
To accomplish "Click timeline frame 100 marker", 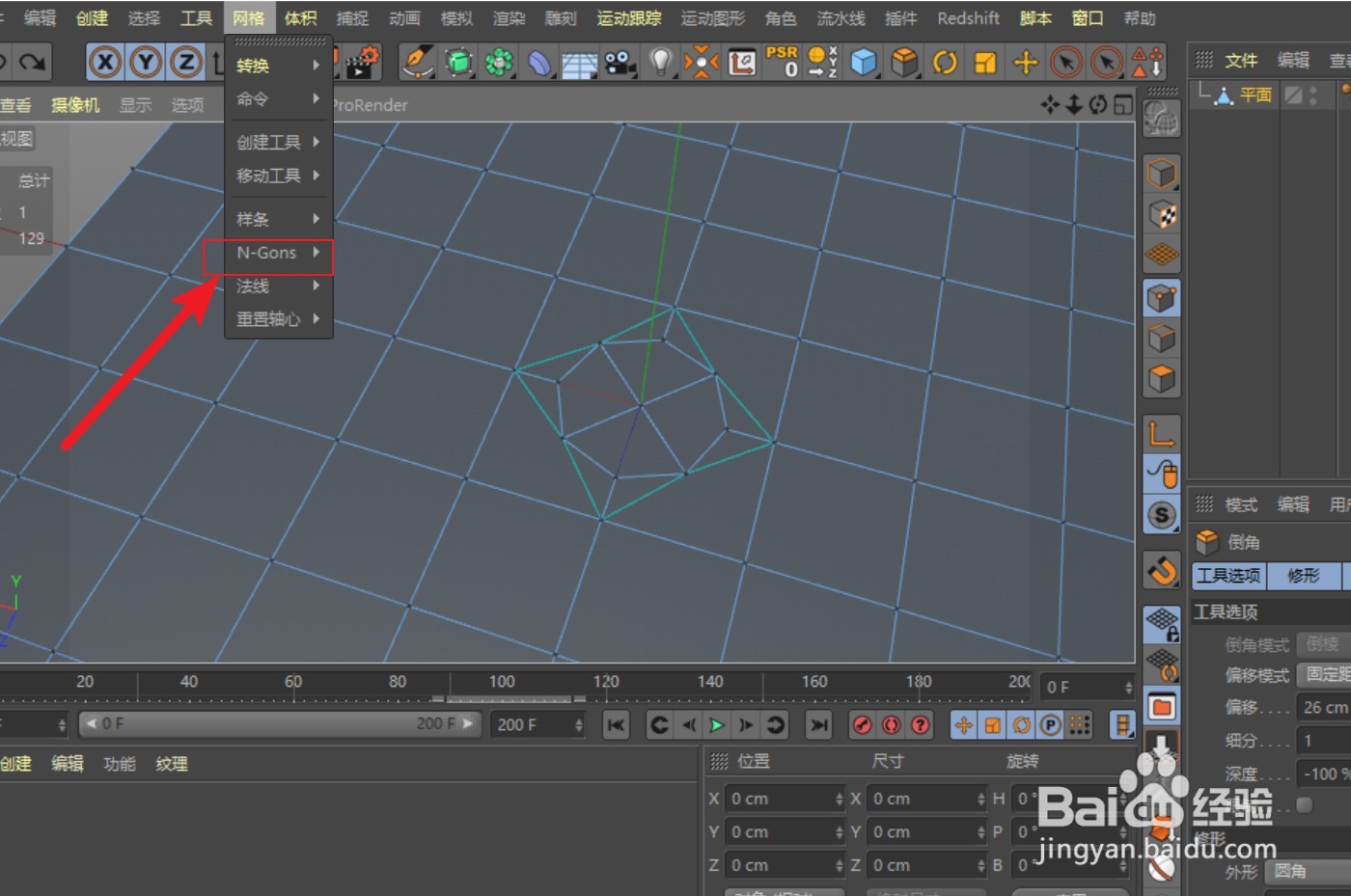I will [x=502, y=682].
